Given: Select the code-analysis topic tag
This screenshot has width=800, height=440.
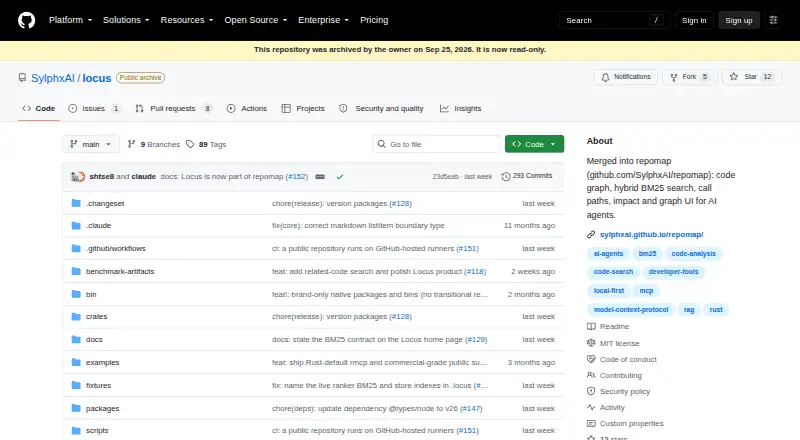Looking at the screenshot, I should coord(693,254).
